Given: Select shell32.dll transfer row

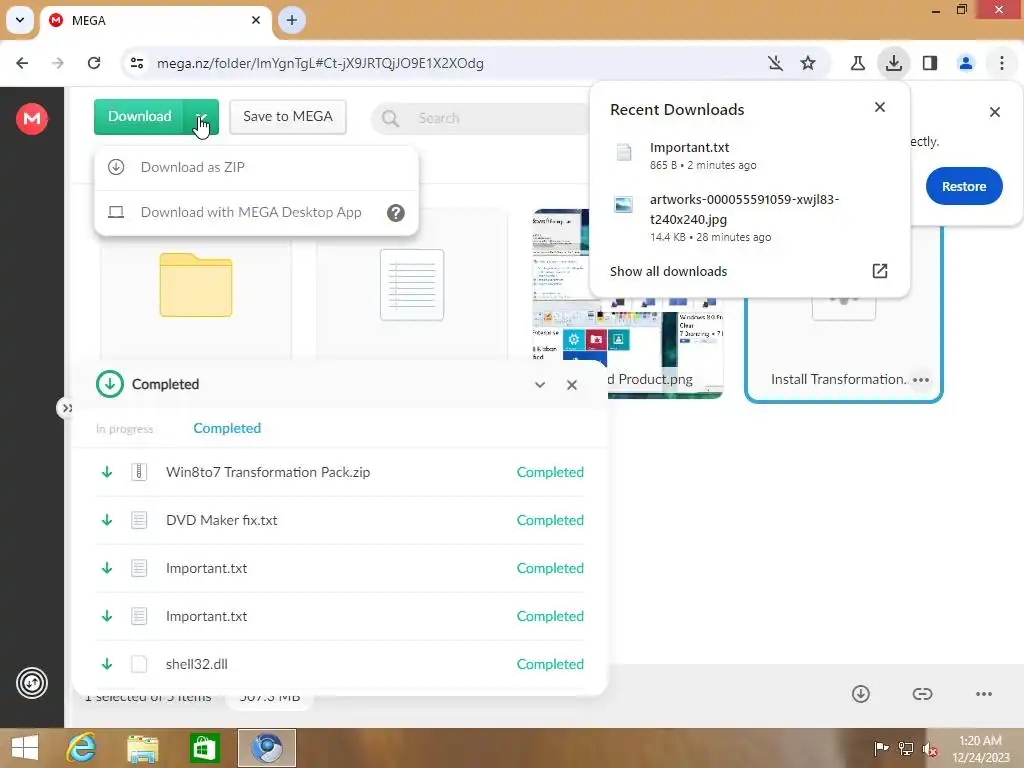Looking at the screenshot, I should click(340, 664).
